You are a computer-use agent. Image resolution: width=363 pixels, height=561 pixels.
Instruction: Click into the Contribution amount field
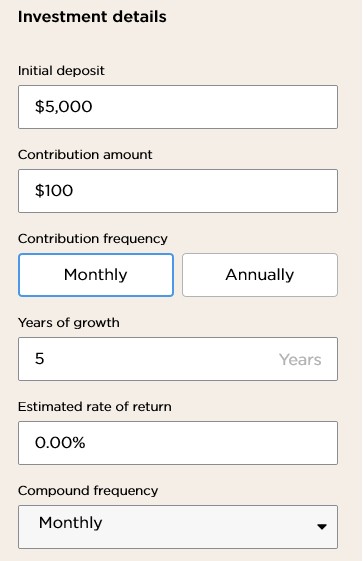point(178,191)
